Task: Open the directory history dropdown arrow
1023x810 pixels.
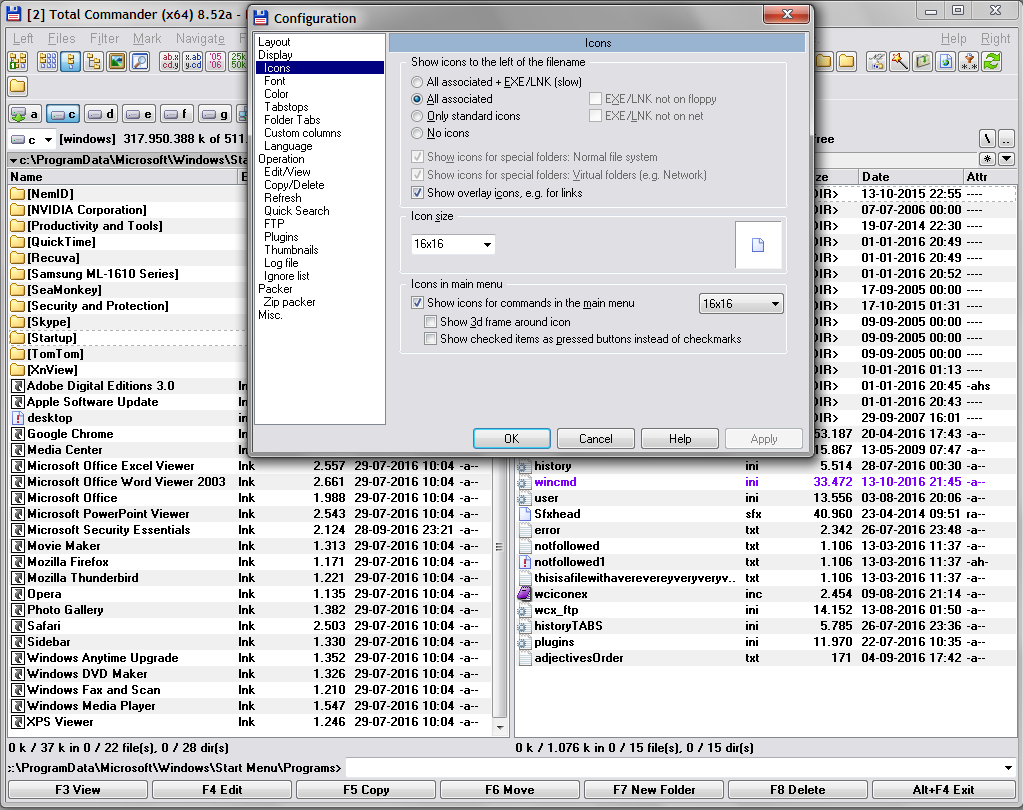Action: (1007, 158)
